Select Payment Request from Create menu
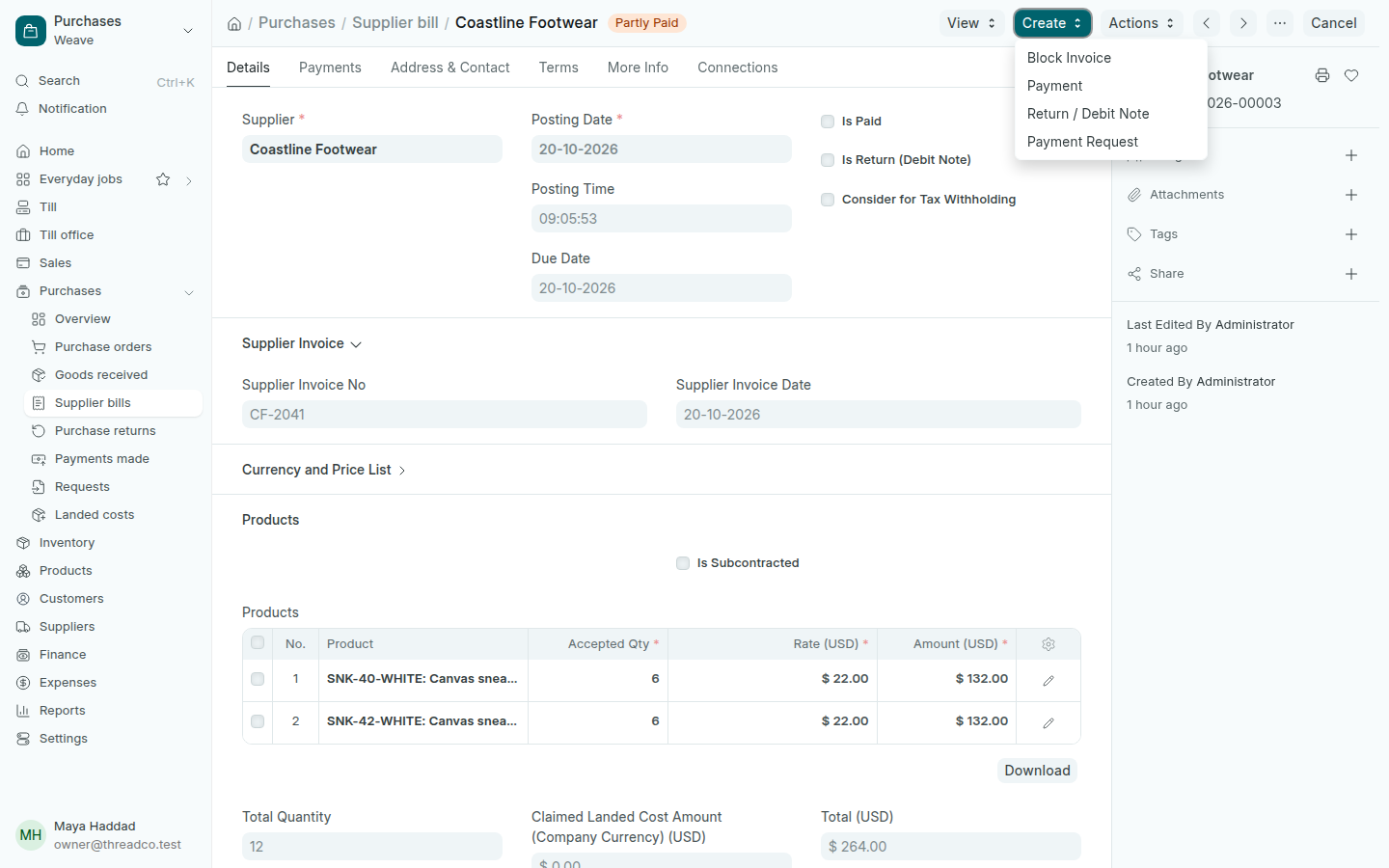 (x=1111, y=142)
